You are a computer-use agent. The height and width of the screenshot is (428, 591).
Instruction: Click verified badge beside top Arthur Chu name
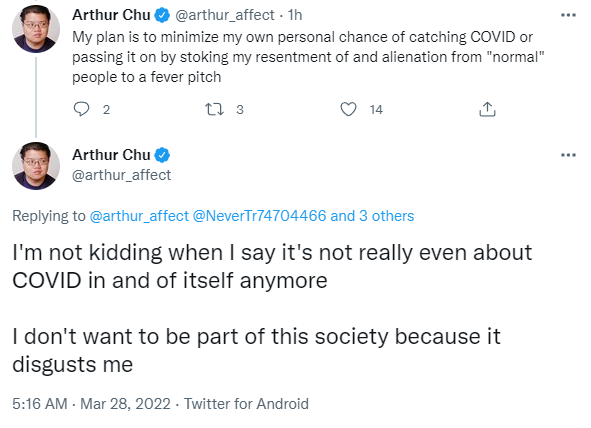pyautogui.click(x=162, y=15)
